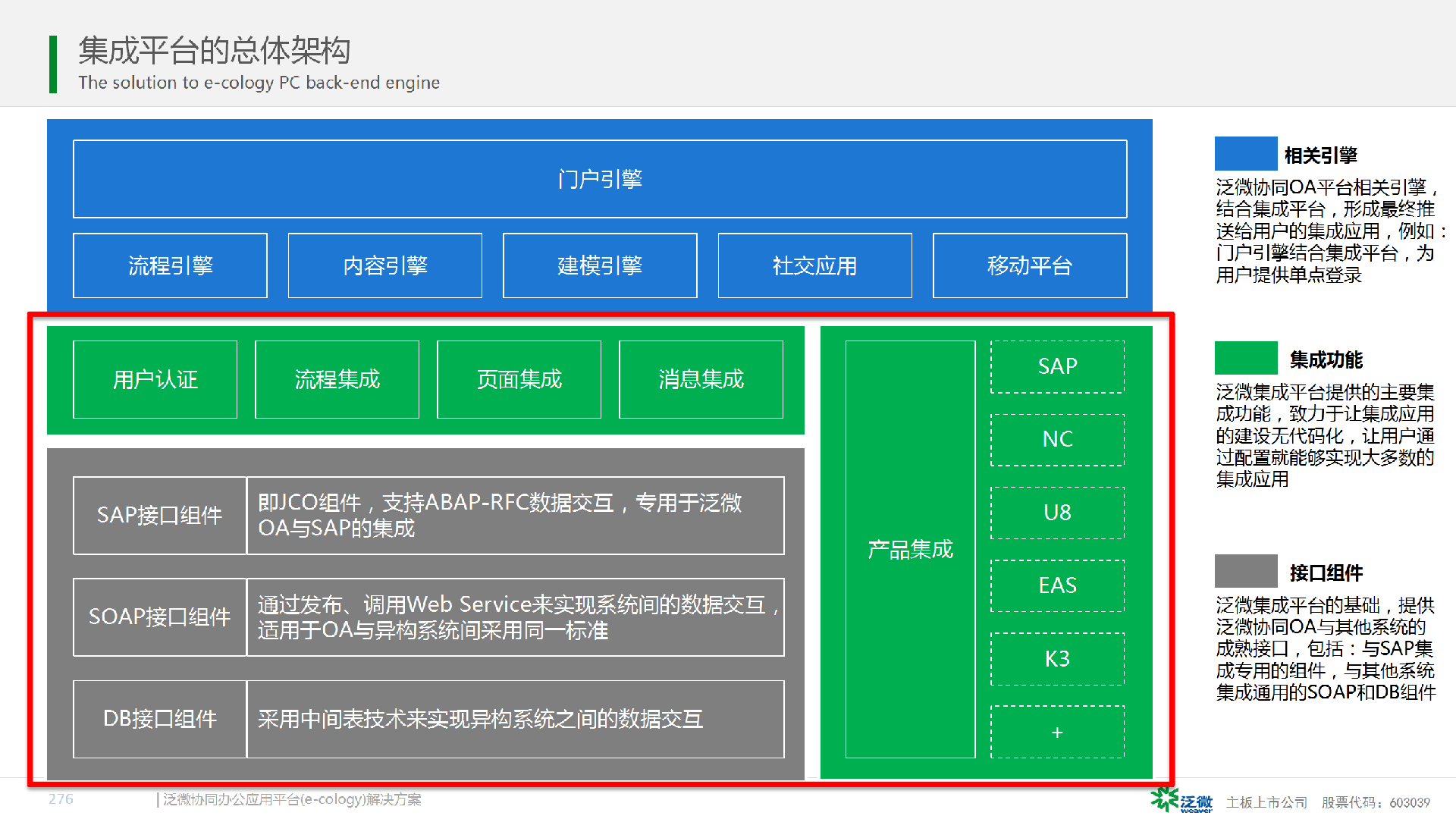Select the 流程引擎 box

click(x=170, y=265)
